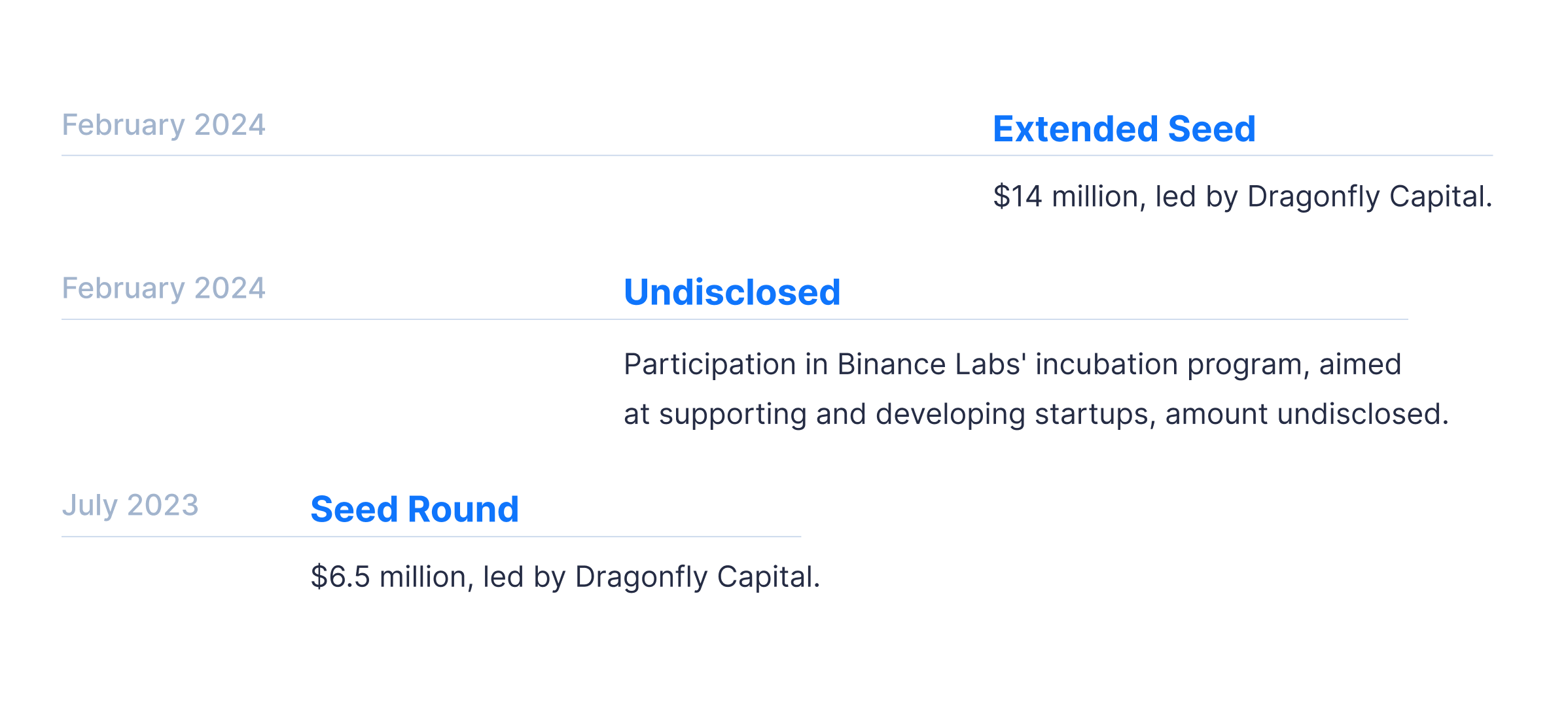
Task: Select the July 2023 date label
Action: [x=130, y=506]
